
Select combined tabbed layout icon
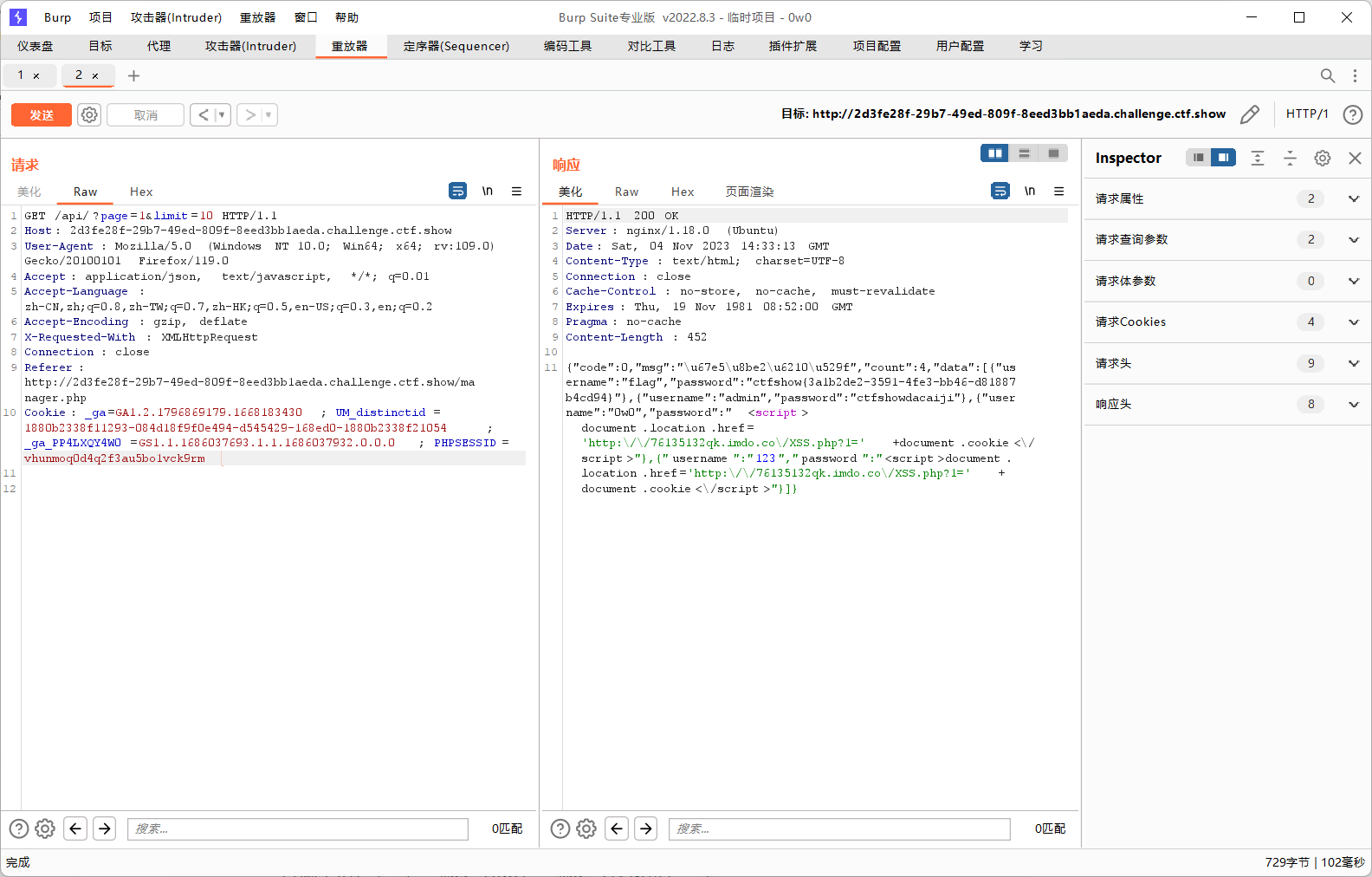tap(1053, 153)
